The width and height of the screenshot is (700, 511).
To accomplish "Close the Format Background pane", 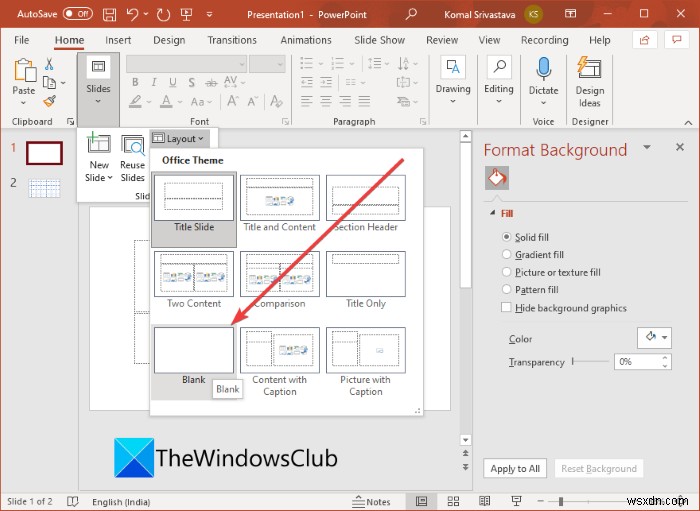I will [x=679, y=147].
